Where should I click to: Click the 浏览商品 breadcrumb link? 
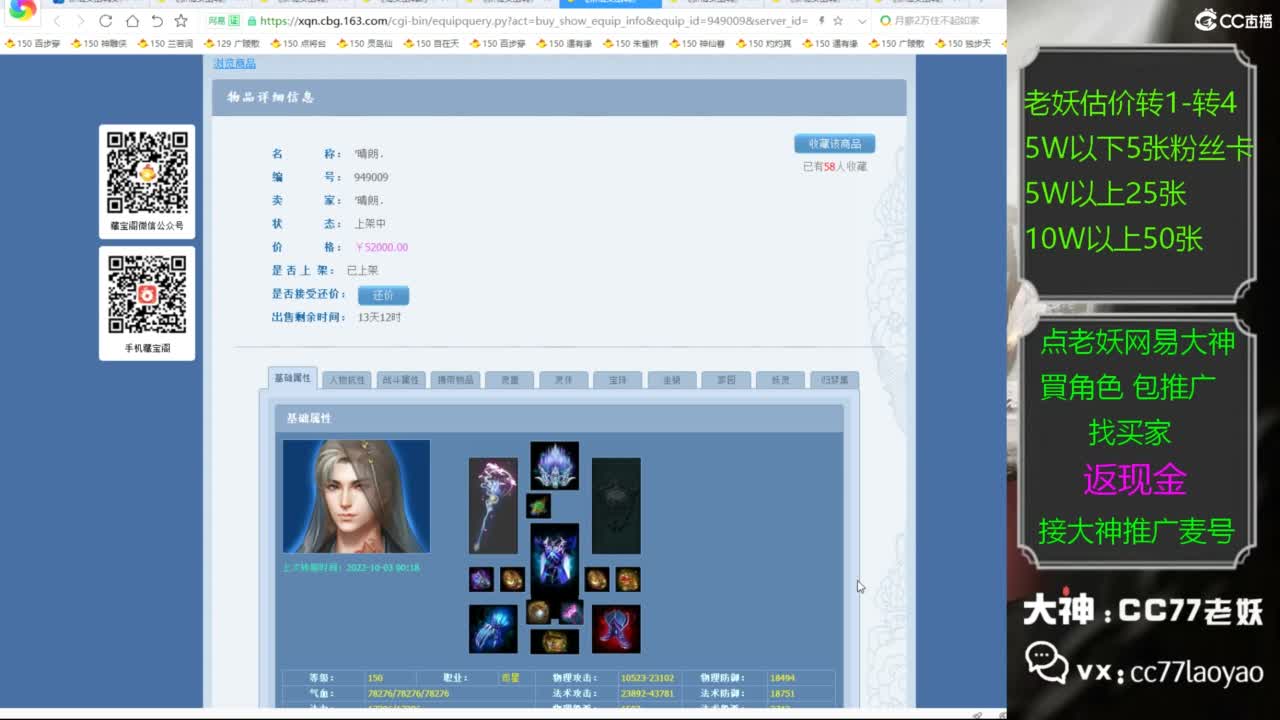pos(234,64)
